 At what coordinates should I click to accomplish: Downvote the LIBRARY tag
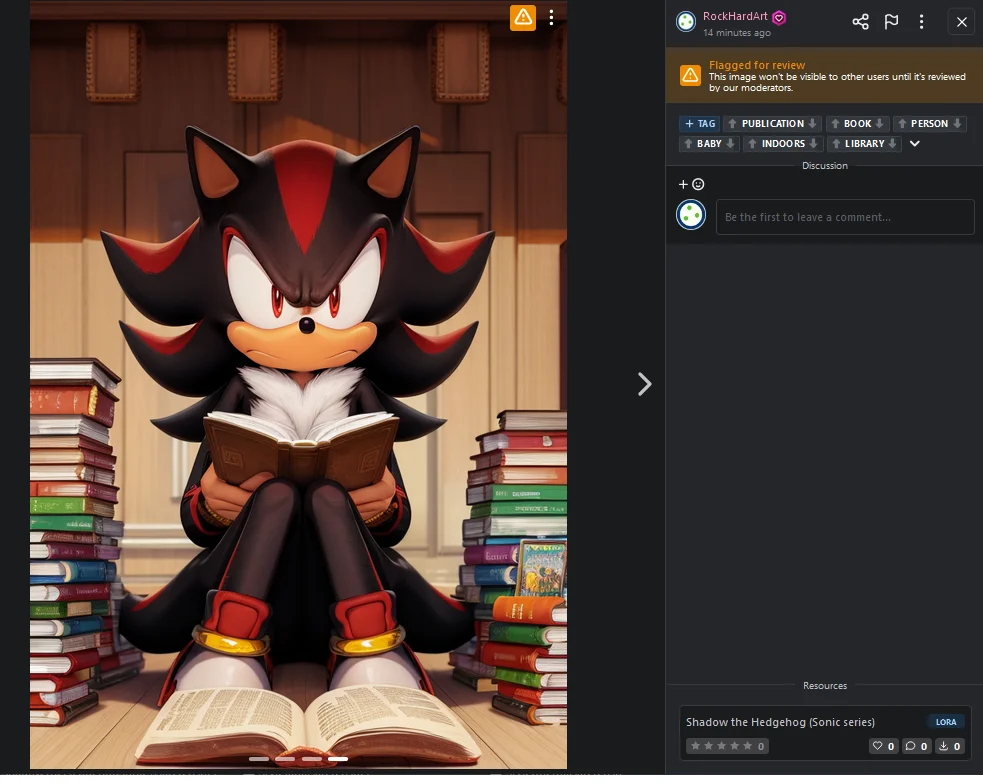point(892,144)
